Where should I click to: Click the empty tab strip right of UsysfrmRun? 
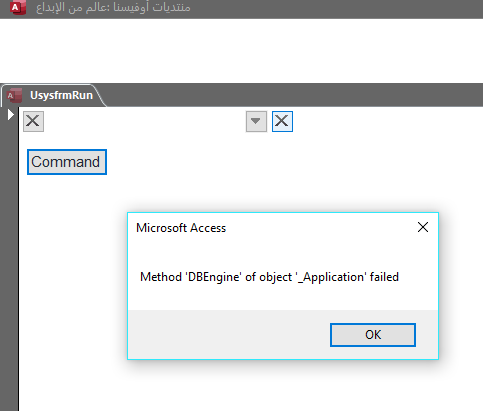click(293, 95)
